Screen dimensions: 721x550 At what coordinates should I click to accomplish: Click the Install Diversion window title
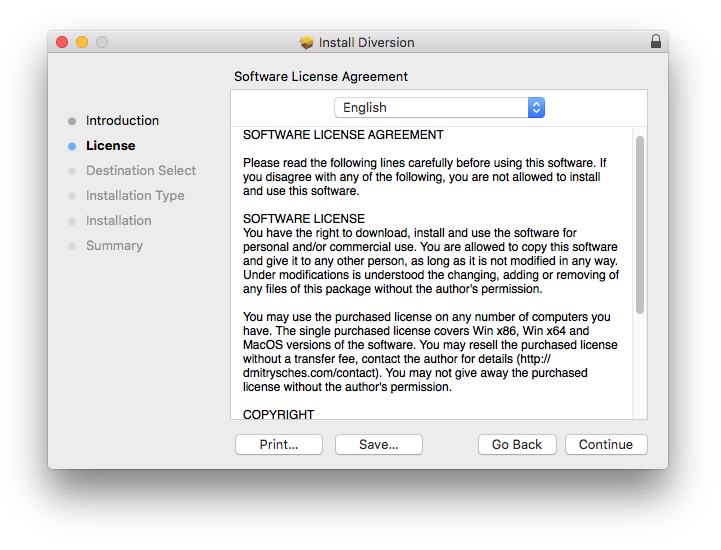[x=366, y=42]
